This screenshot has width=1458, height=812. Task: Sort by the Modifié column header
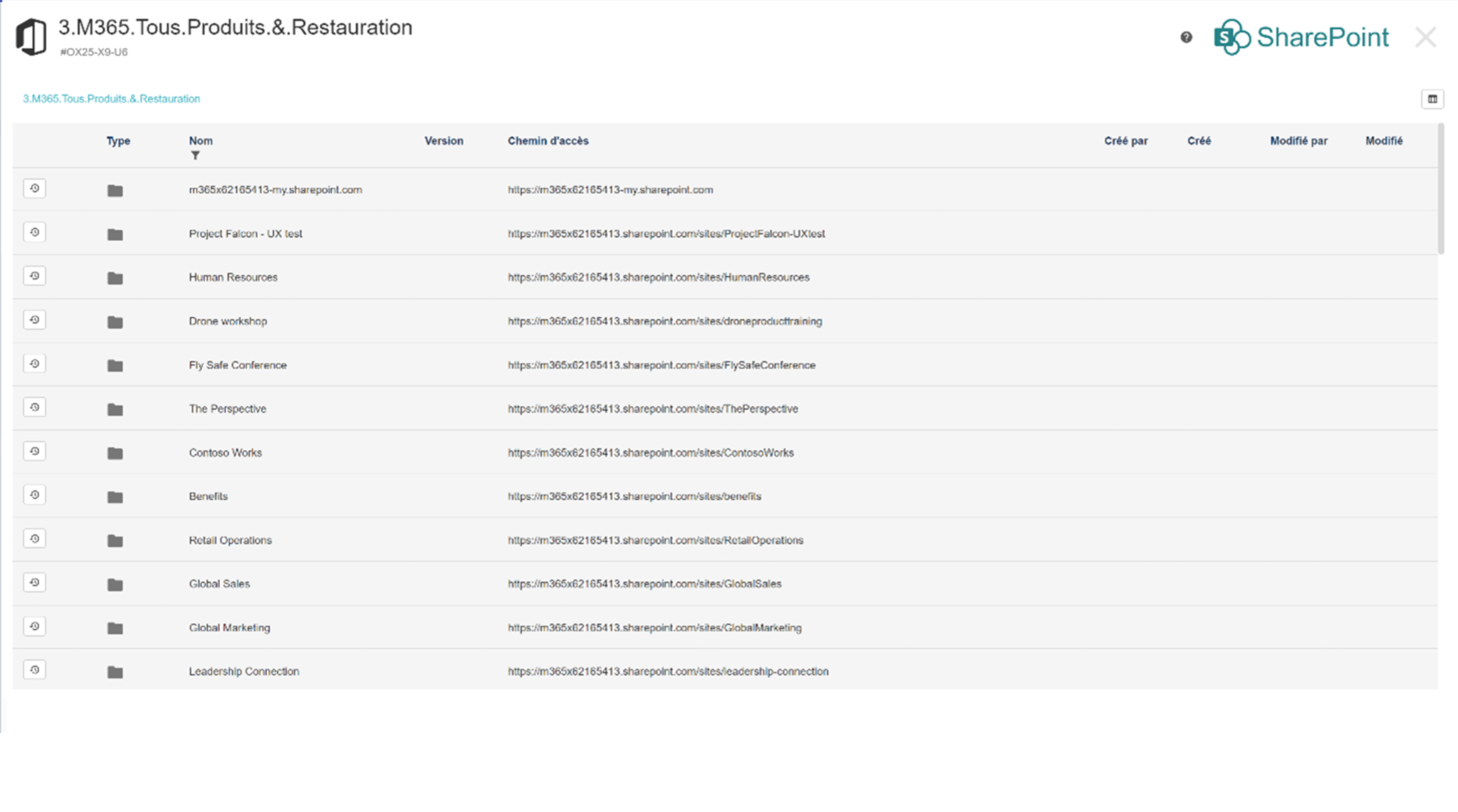click(x=1385, y=141)
